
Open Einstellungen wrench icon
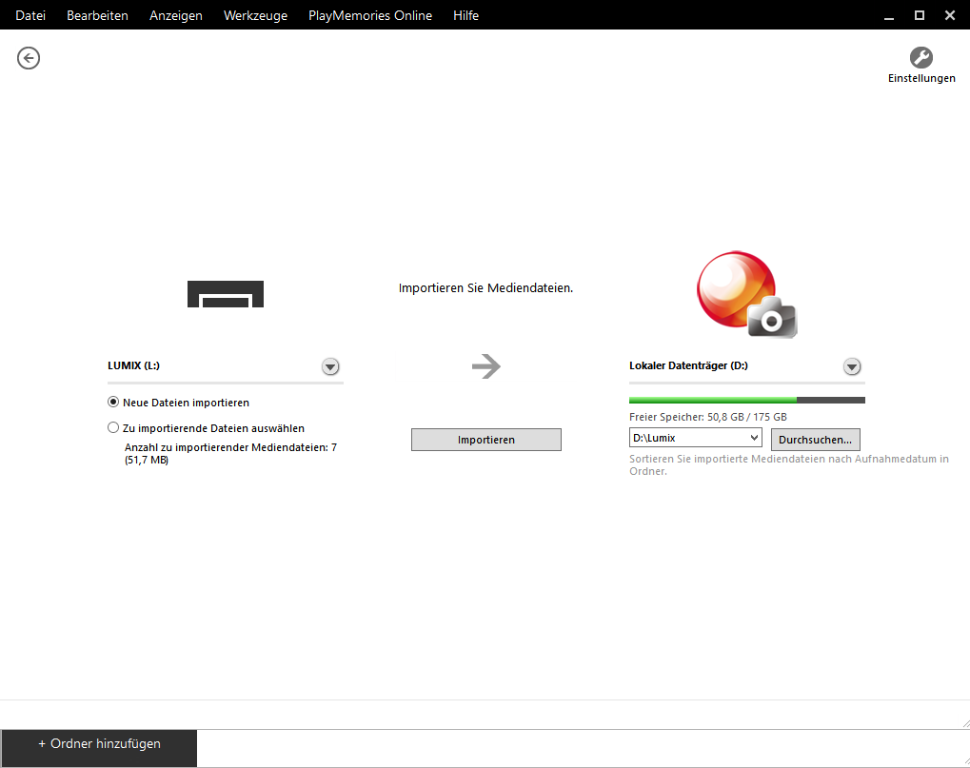921,58
